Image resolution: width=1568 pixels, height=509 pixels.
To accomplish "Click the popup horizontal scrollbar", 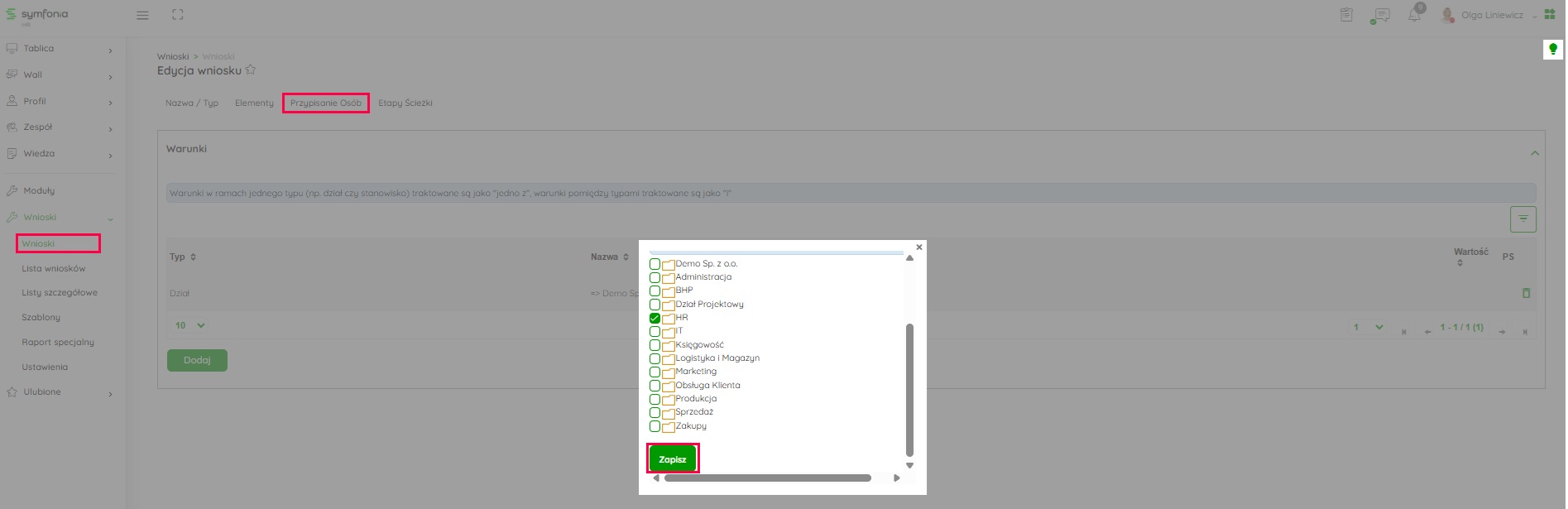I will [767, 478].
